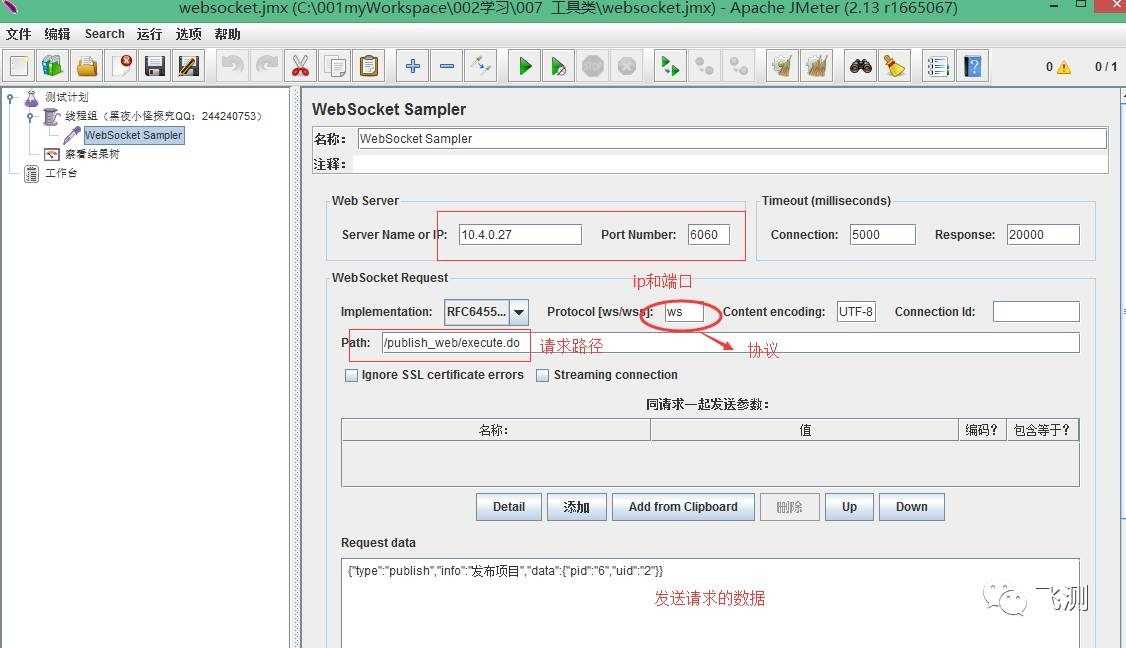Click the 添加 button
The height and width of the screenshot is (648, 1126).
577,507
